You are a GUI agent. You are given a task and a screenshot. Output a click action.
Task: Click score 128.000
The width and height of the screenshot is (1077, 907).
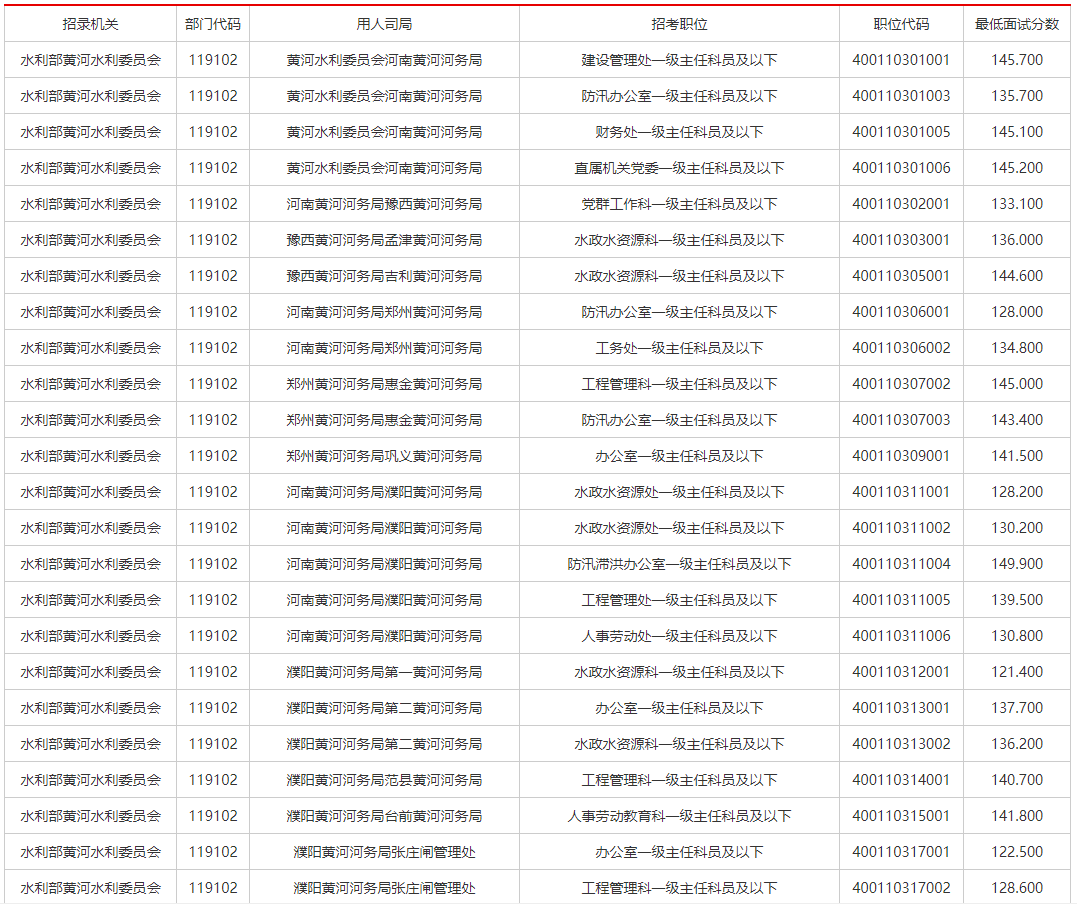[x=1017, y=312]
